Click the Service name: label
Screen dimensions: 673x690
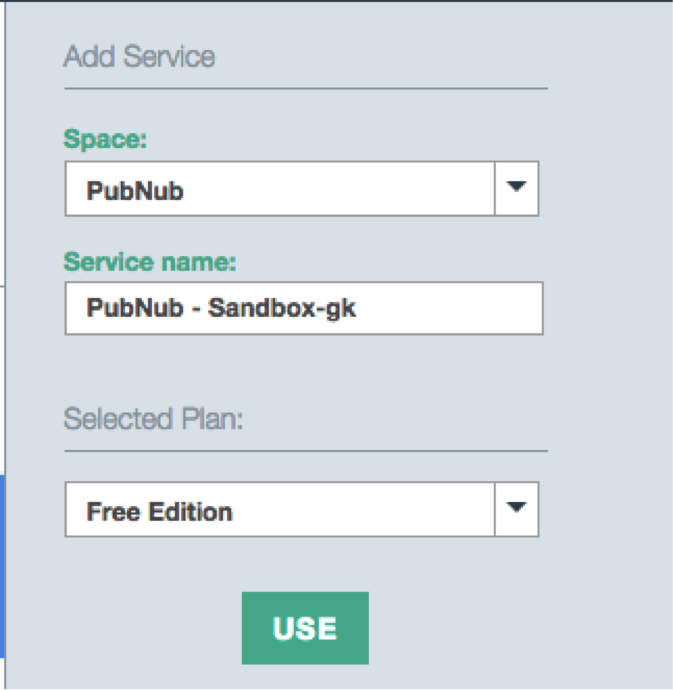click(x=150, y=261)
